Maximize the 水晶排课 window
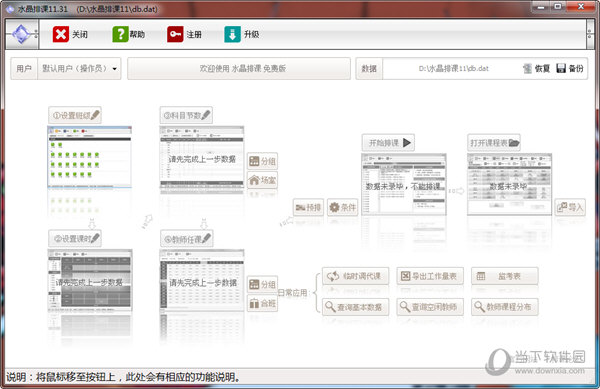 click(558, 7)
